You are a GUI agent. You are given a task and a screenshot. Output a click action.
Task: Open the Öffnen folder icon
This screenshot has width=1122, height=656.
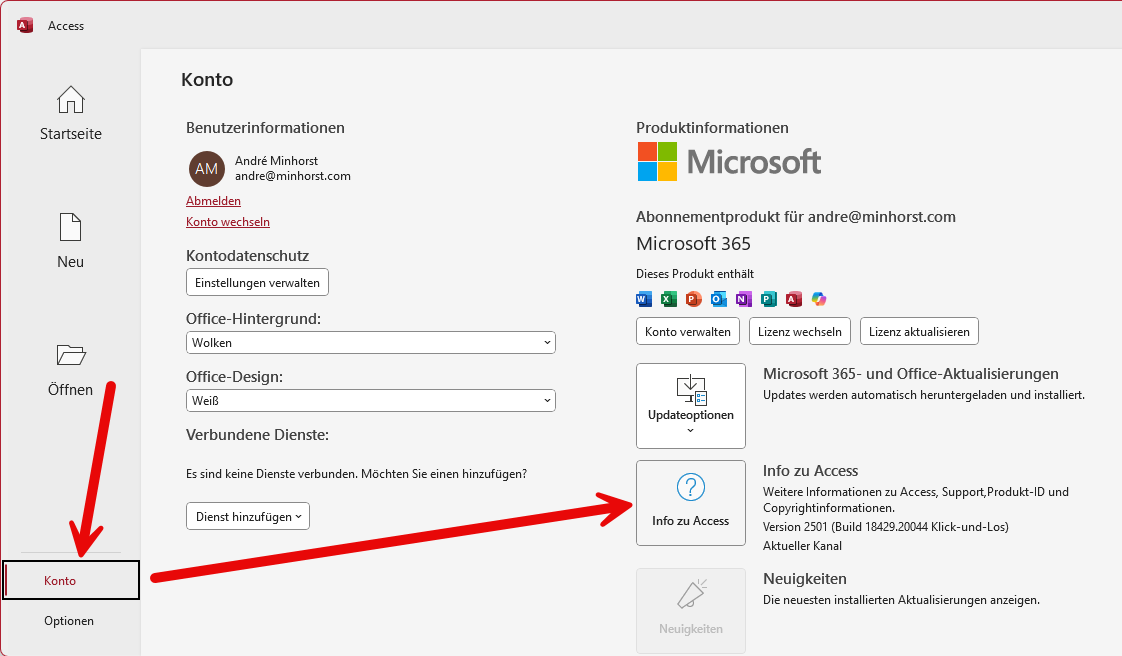[x=70, y=354]
